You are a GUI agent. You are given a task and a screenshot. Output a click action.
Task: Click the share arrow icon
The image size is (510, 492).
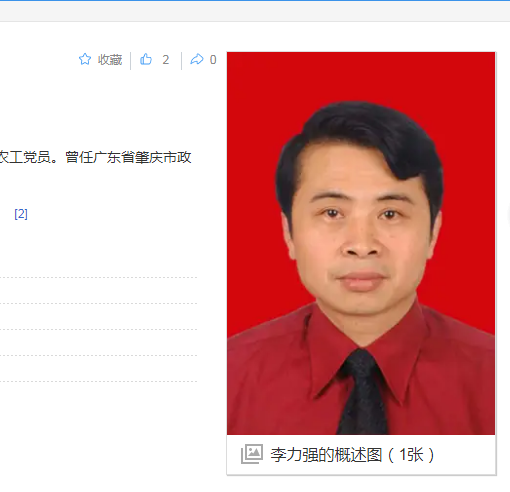pos(197,59)
